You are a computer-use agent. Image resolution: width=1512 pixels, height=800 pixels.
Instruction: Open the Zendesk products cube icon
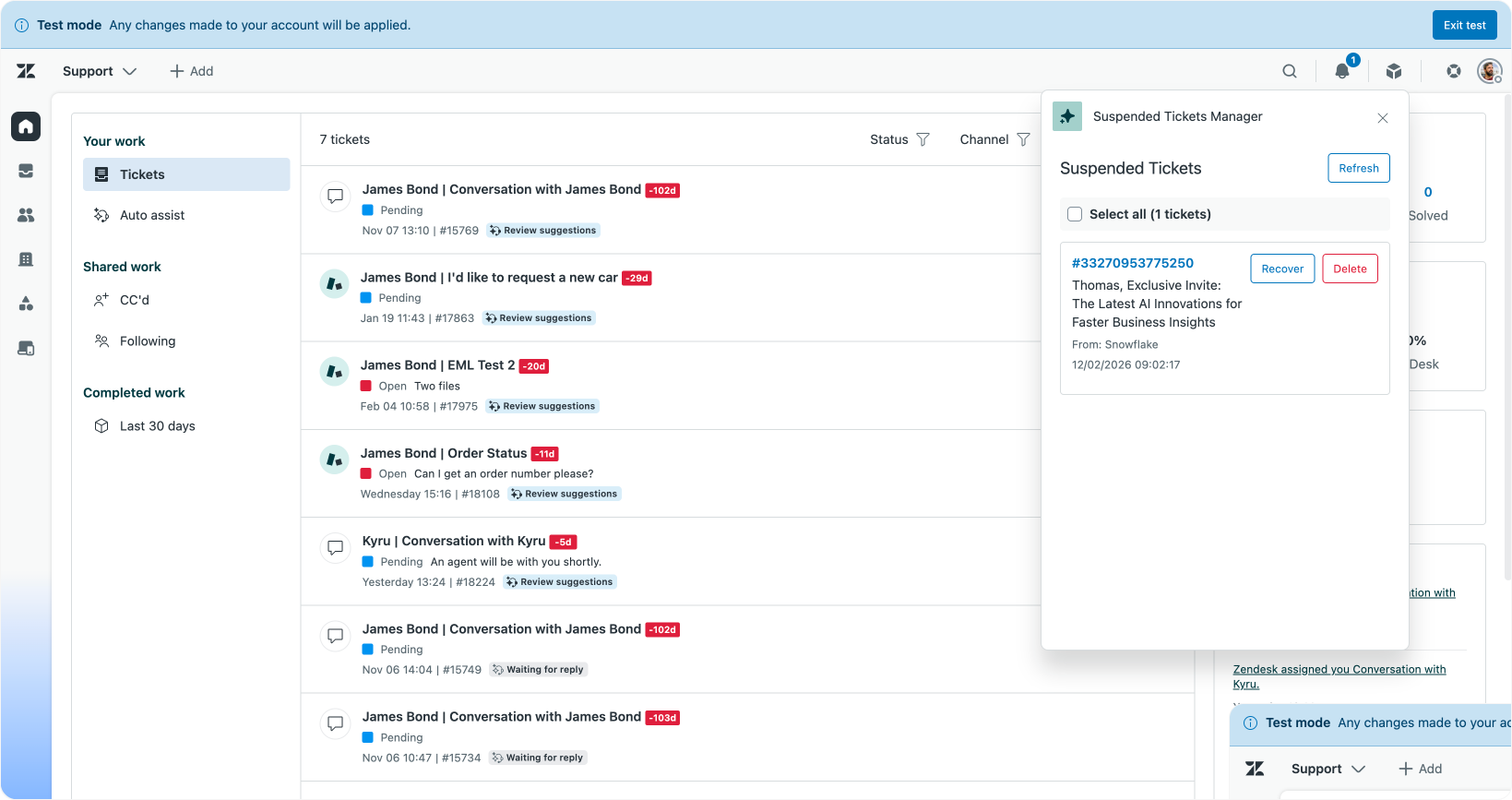(1394, 71)
